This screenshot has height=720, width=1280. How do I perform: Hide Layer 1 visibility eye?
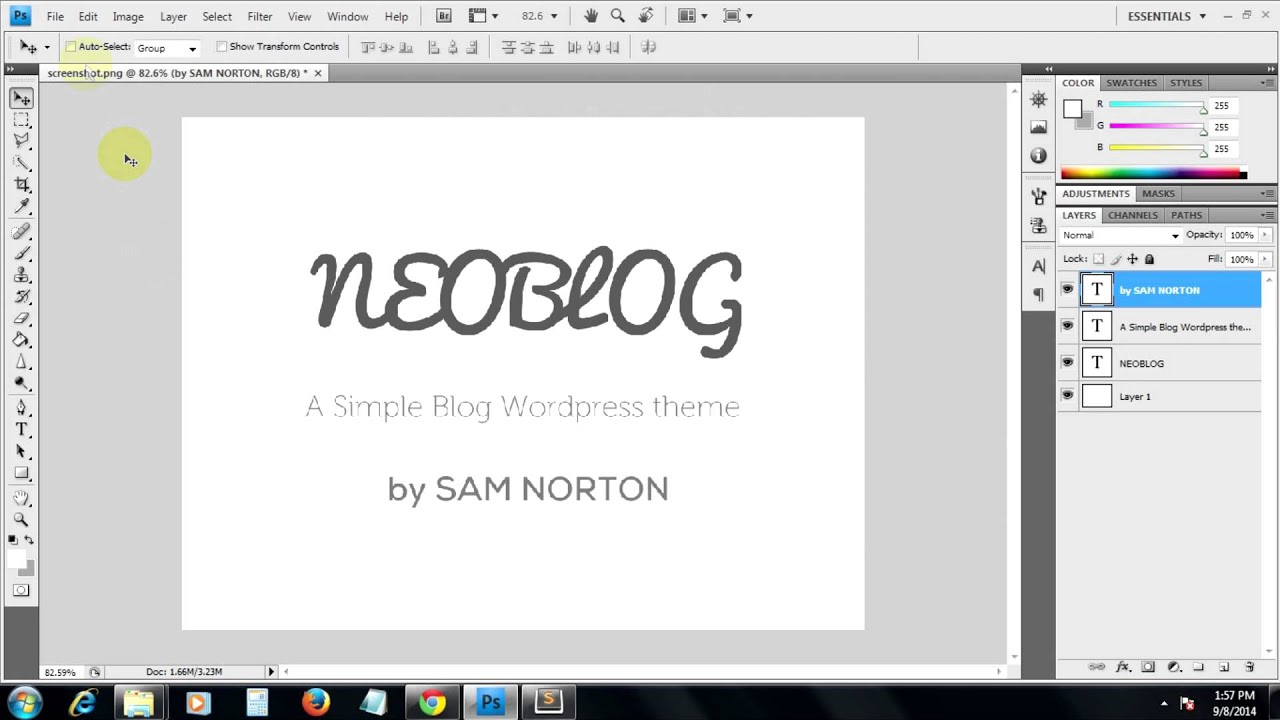(x=1067, y=396)
